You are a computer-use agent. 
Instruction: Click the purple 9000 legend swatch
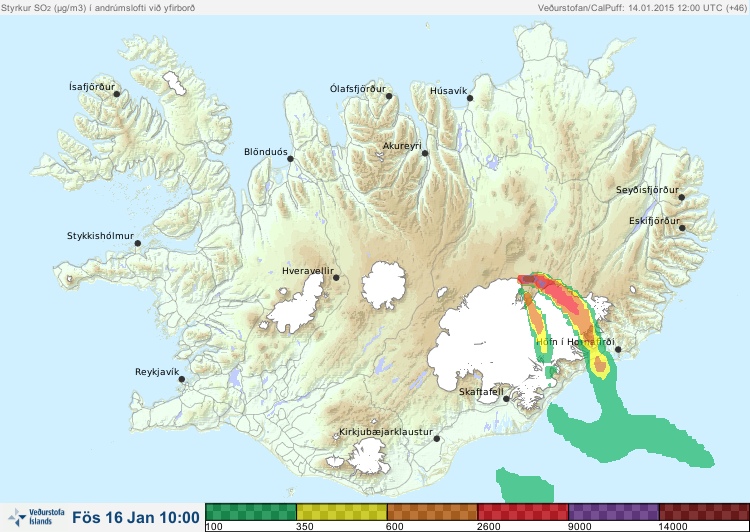[614, 512]
